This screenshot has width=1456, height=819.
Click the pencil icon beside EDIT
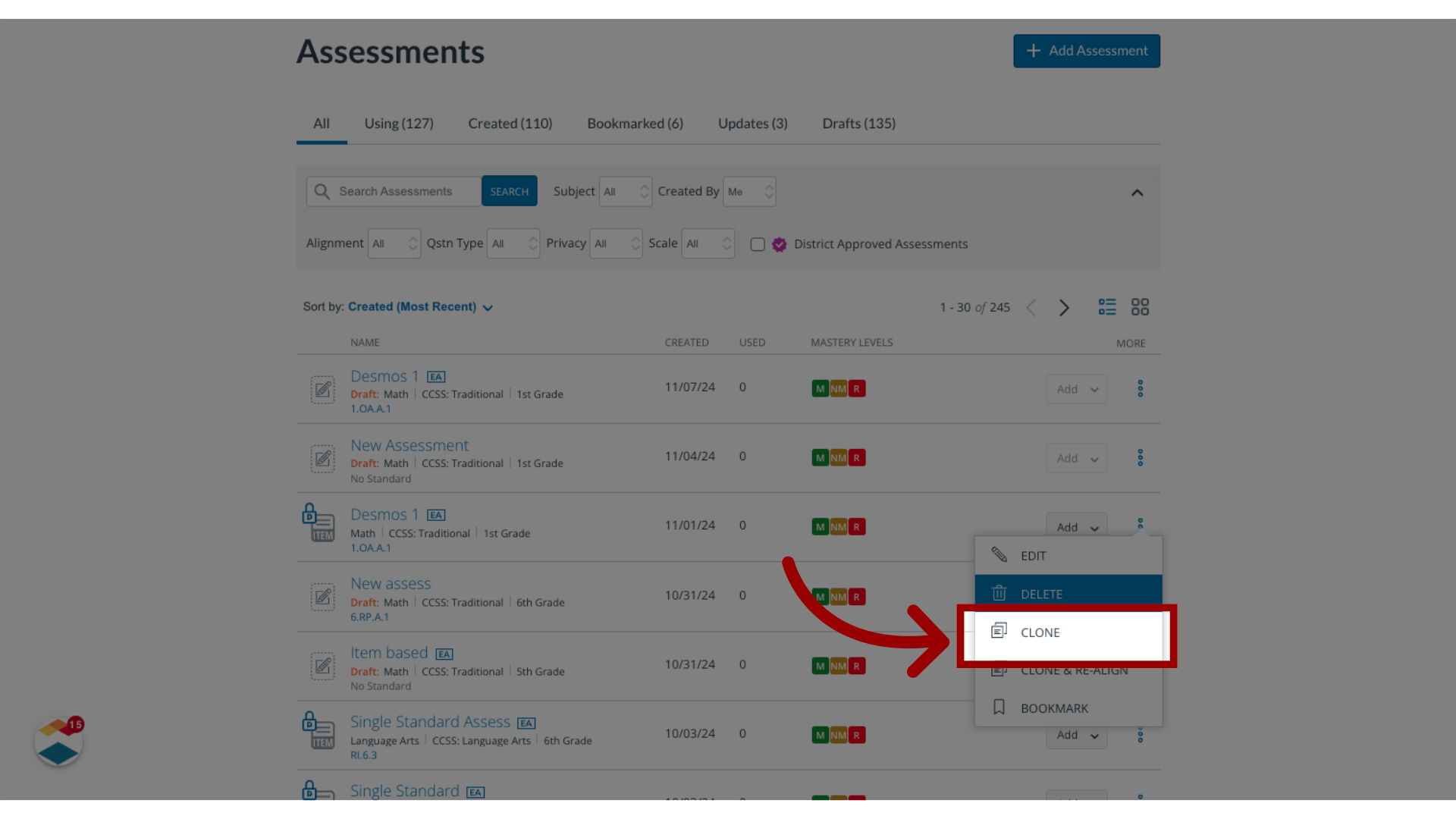[999, 555]
